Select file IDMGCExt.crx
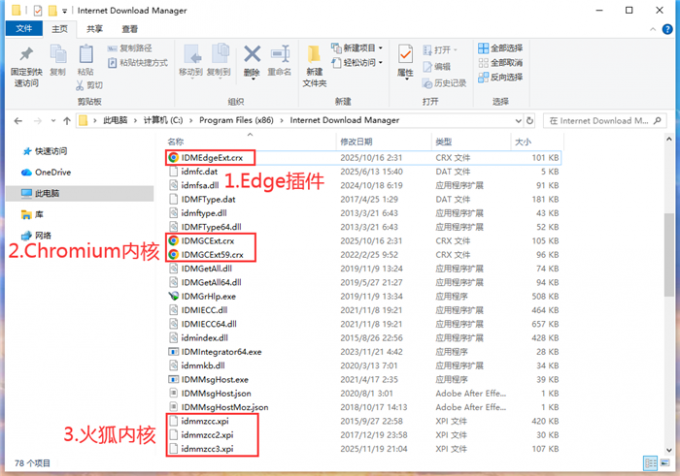This screenshot has width=680, height=476. tap(207, 241)
